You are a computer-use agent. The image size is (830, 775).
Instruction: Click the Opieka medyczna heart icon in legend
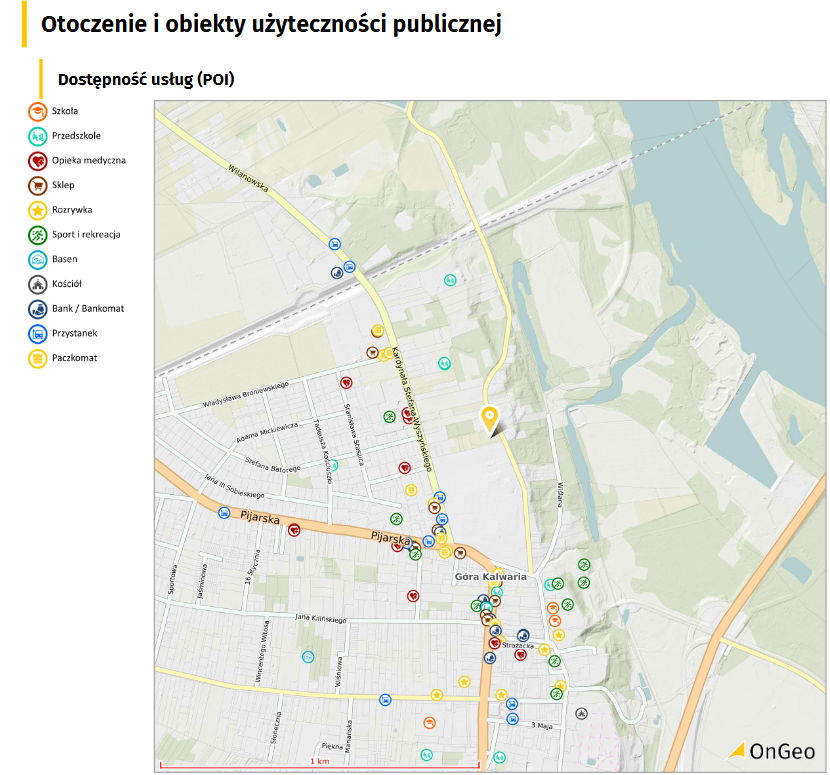pyautogui.click(x=37, y=160)
